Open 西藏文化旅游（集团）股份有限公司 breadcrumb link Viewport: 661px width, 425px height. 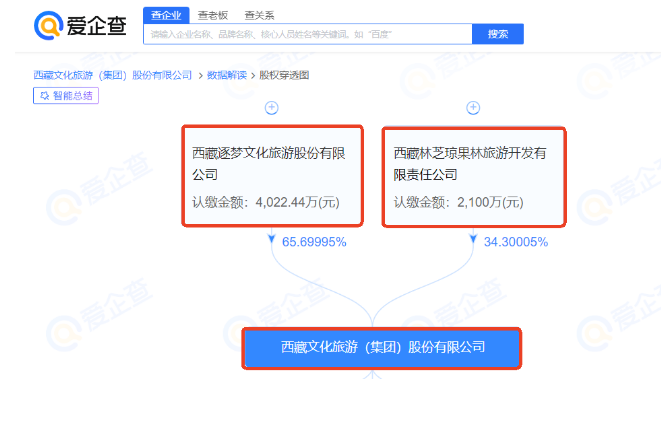(113, 75)
